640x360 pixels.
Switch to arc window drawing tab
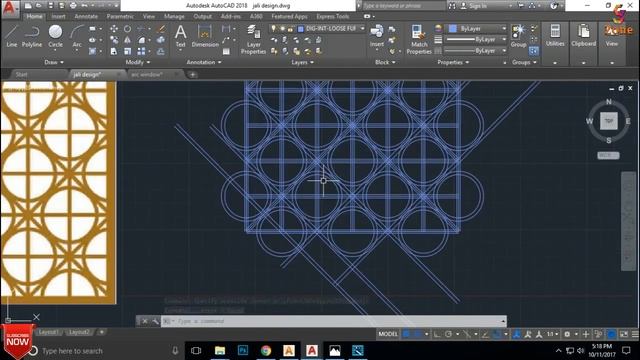pyautogui.click(x=147, y=74)
